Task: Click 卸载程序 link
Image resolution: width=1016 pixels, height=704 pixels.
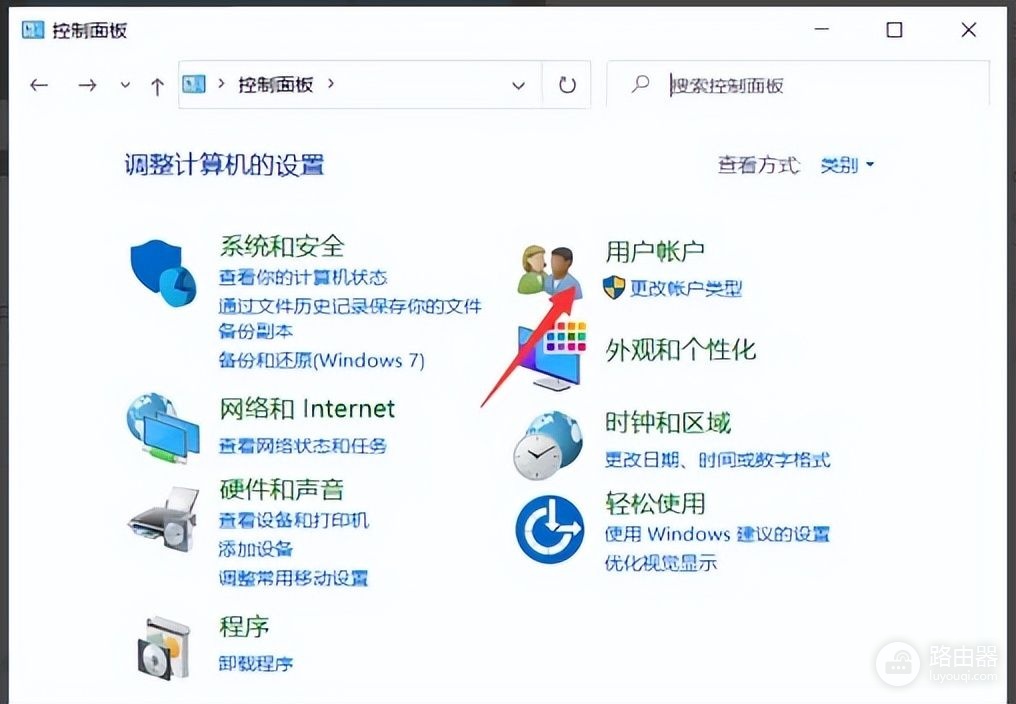Action: 256,664
